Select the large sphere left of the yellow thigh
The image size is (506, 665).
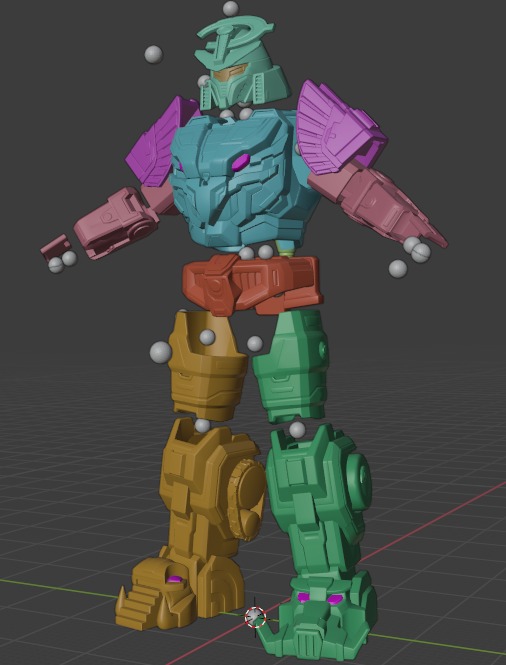[161, 352]
